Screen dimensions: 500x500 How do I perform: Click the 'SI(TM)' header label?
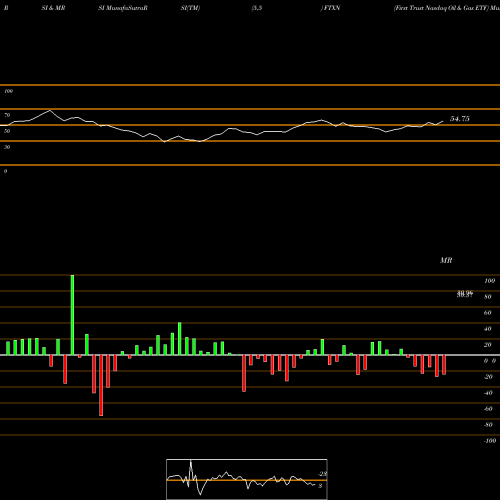click(190, 8)
